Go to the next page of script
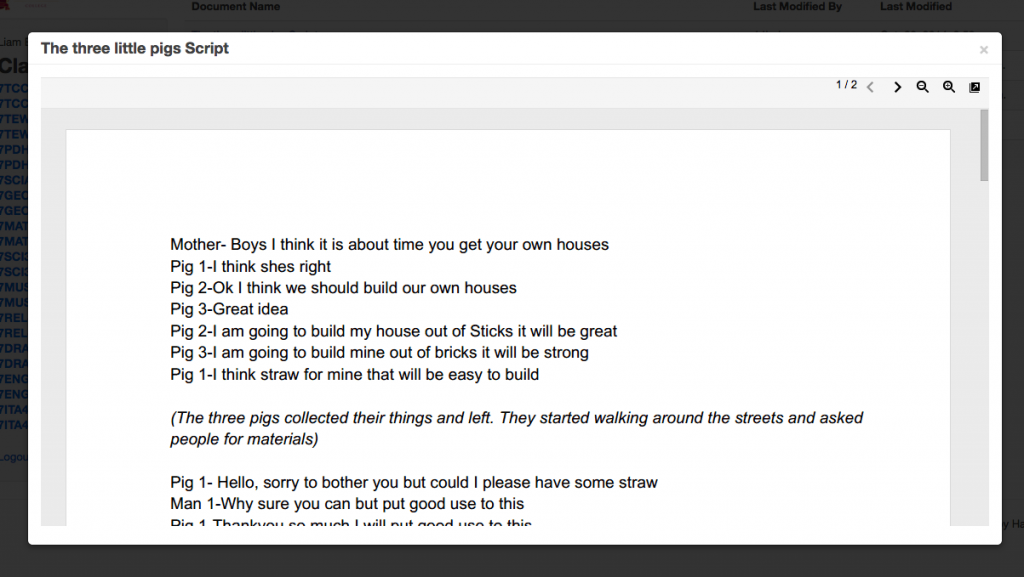The height and width of the screenshot is (577, 1024). [897, 87]
